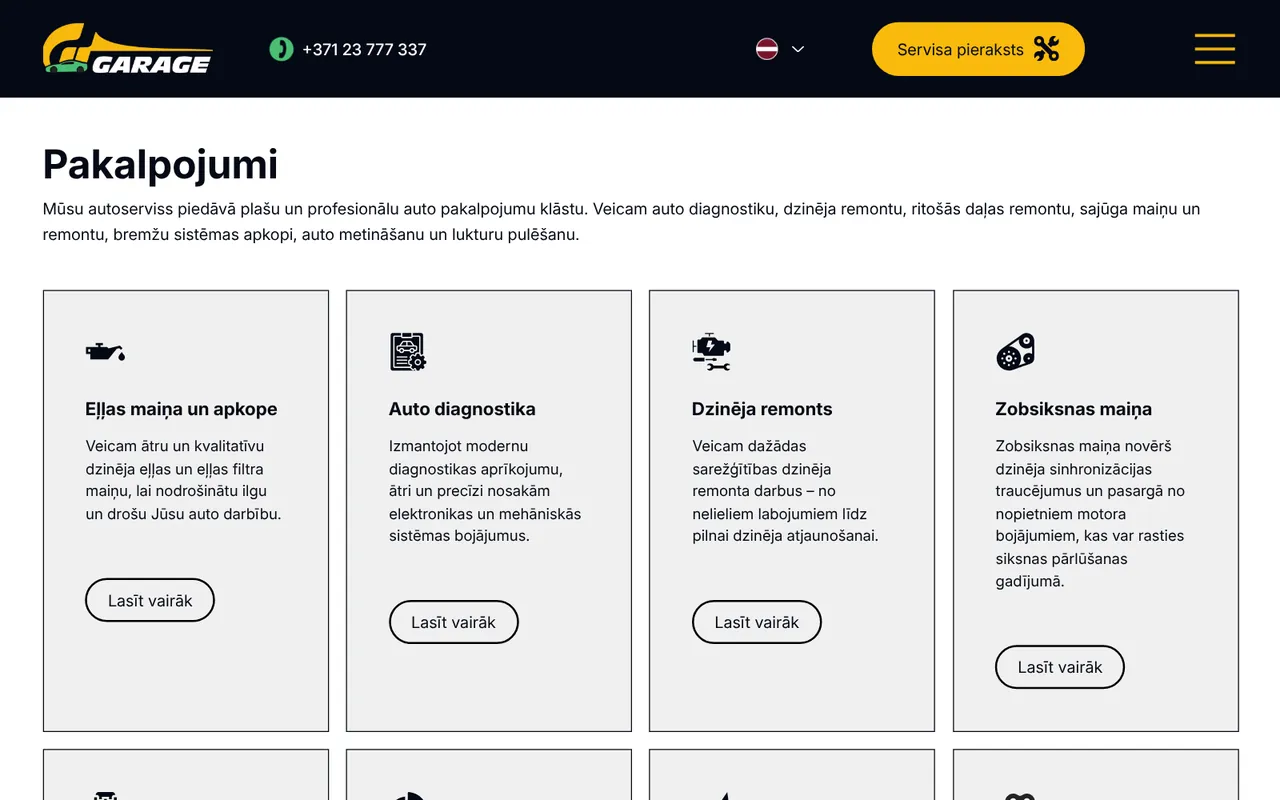Open the Zobsiksnas maiņa heading
This screenshot has width=1280, height=800.
pos(1073,409)
